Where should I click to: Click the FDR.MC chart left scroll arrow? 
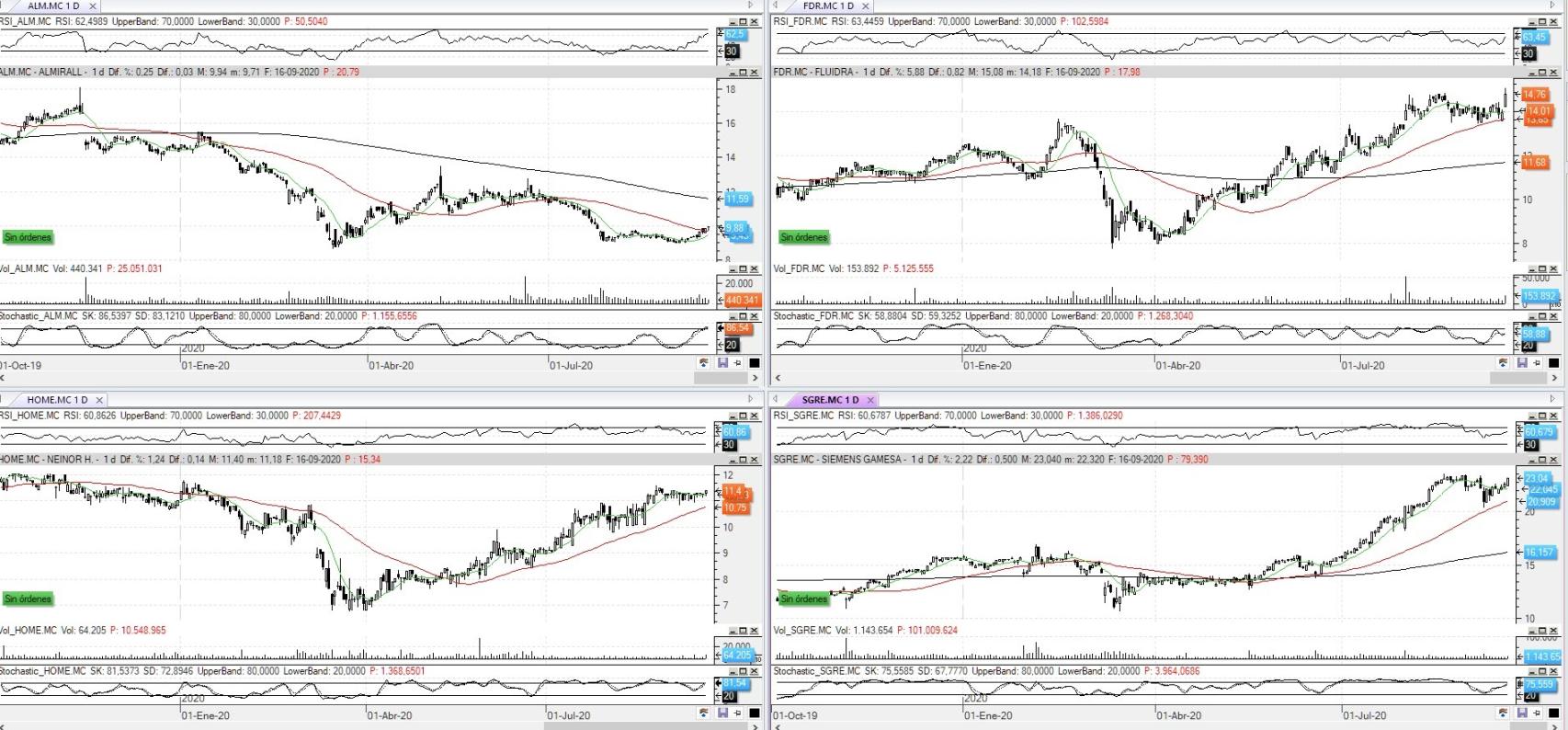click(x=778, y=378)
